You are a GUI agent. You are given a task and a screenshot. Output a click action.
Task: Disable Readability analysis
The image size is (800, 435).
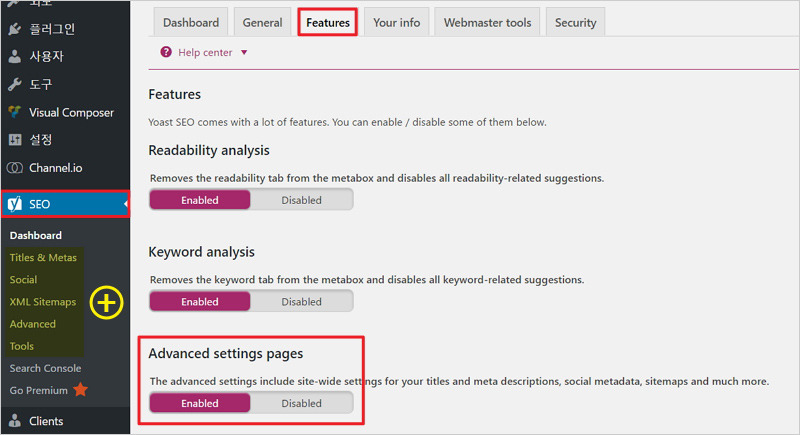(302, 200)
